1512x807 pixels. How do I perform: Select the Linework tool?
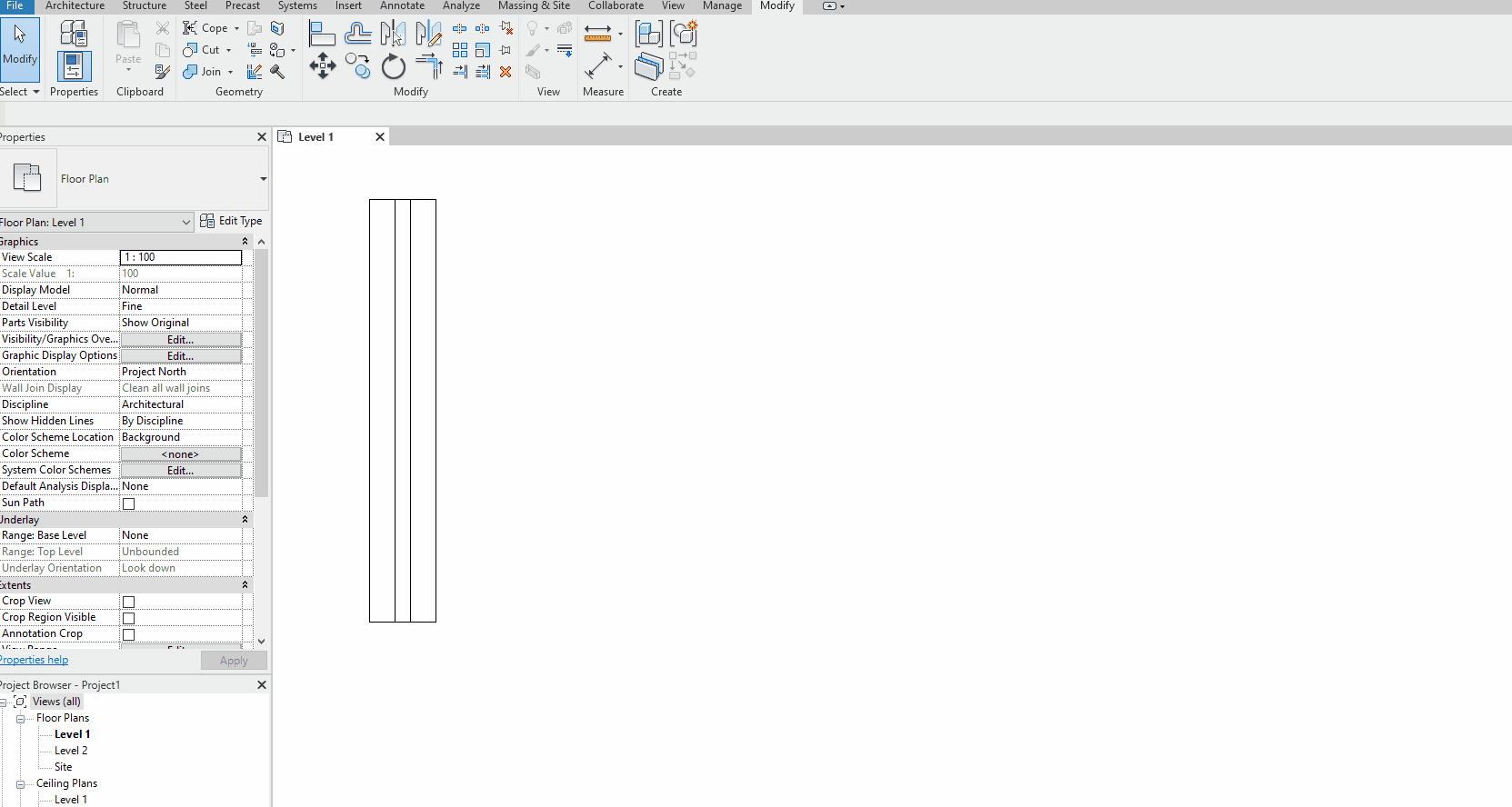pos(565,50)
